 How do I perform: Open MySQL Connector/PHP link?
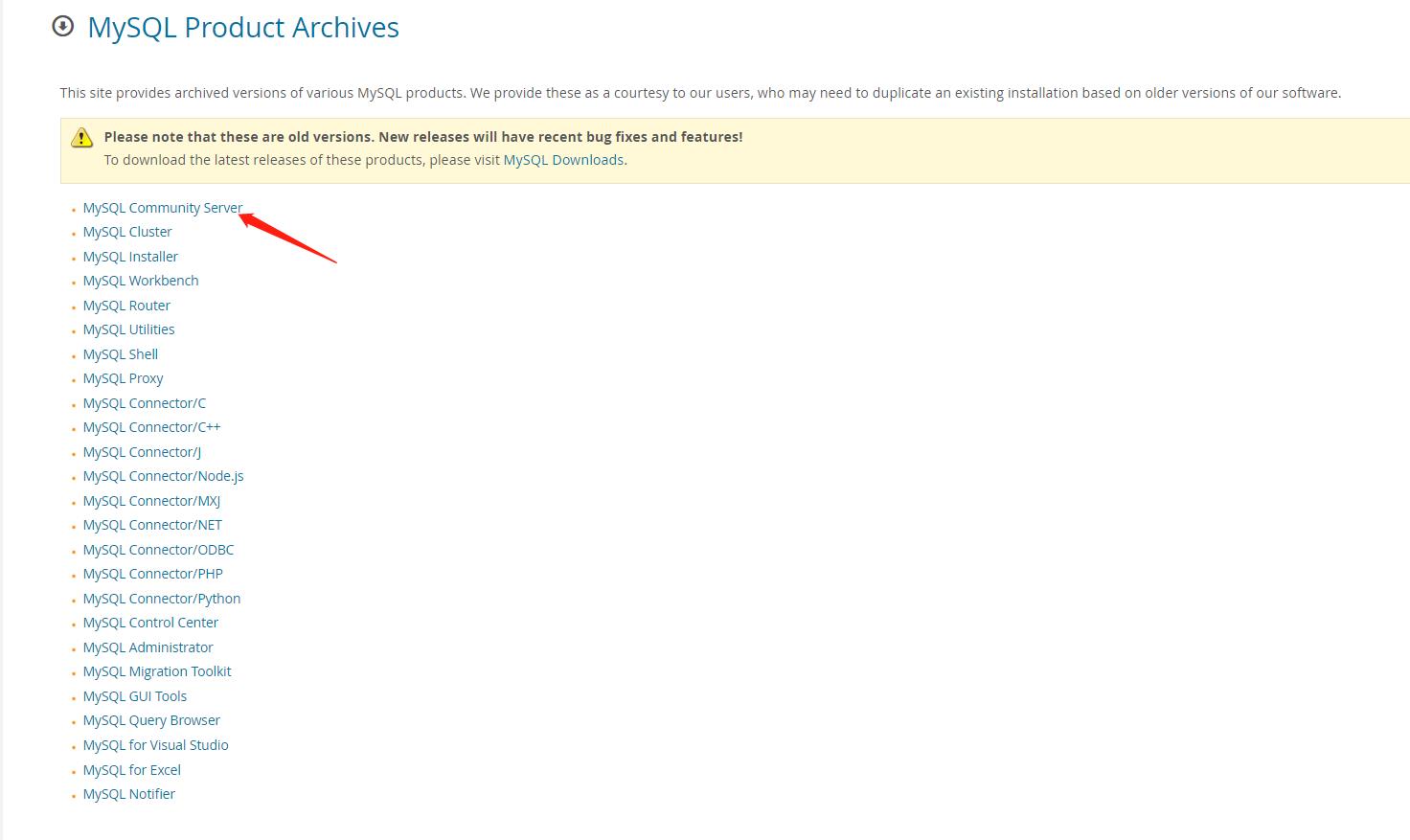[153, 574]
